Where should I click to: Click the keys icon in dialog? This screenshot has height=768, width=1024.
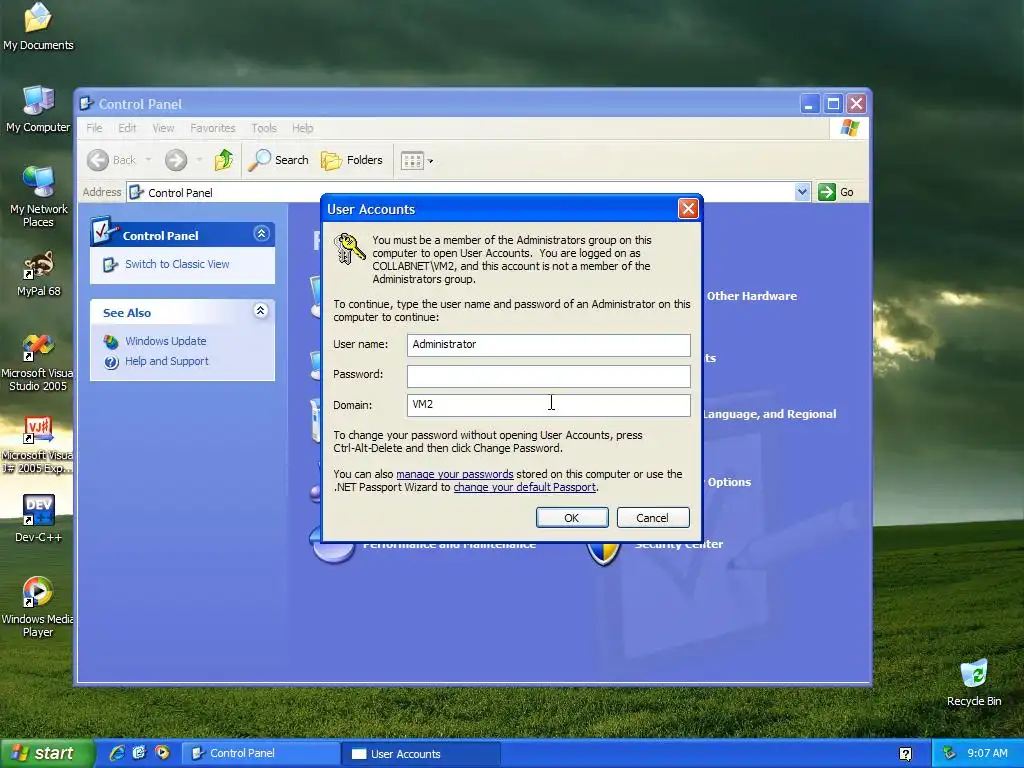(349, 249)
